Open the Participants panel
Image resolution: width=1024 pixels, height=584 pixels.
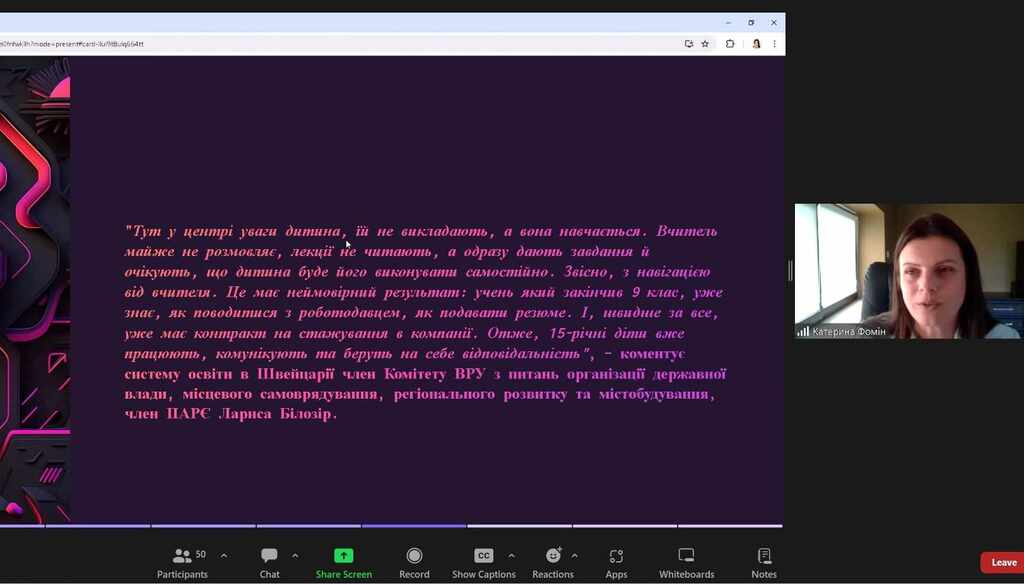(182, 557)
